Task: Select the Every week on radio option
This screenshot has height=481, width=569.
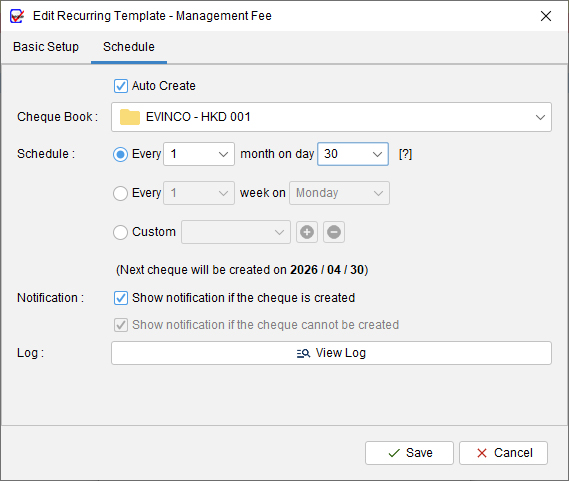Action: [x=120, y=193]
